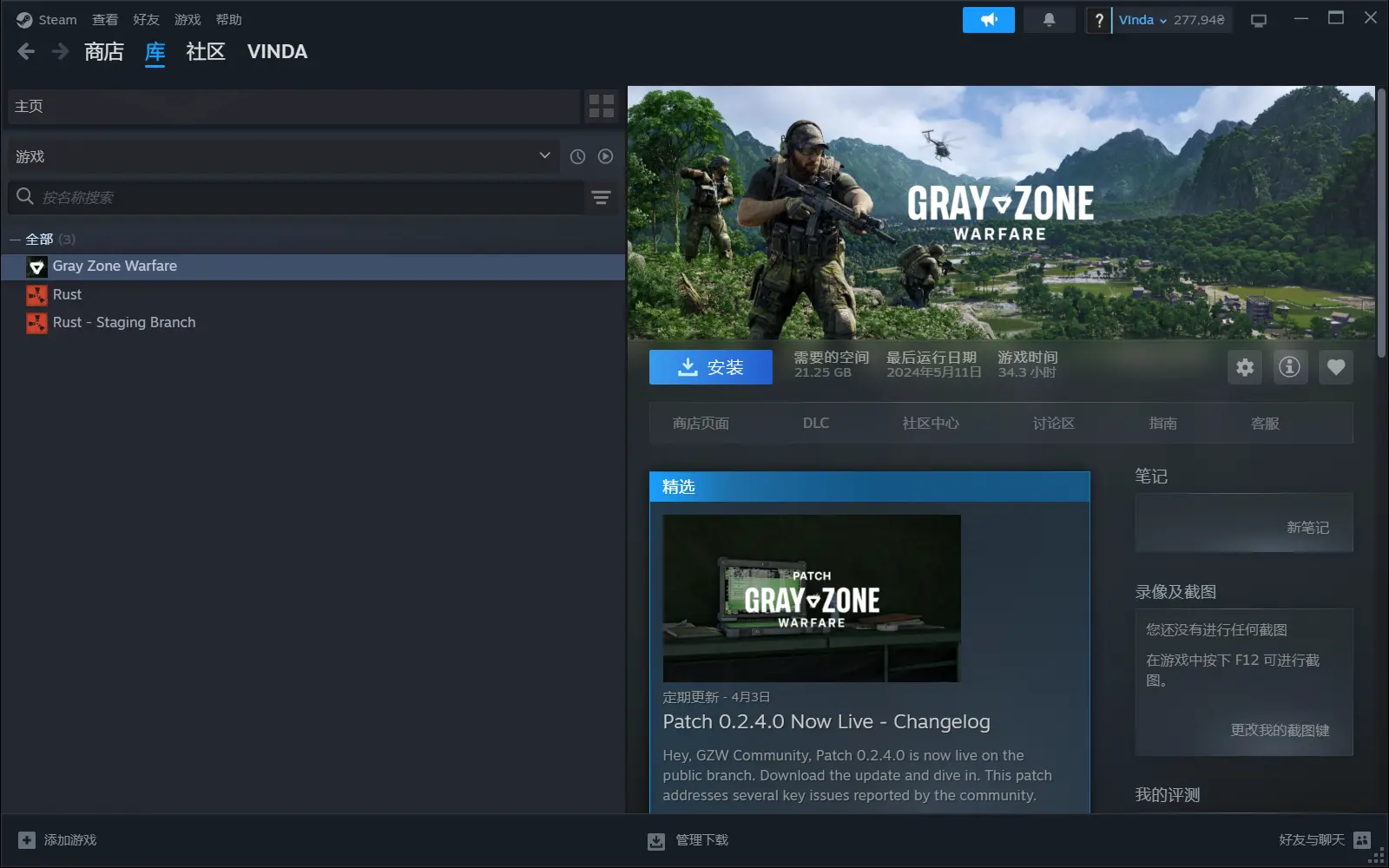Switch to the DLC tab
This screenshot has width=1389, height=868.
815,423
